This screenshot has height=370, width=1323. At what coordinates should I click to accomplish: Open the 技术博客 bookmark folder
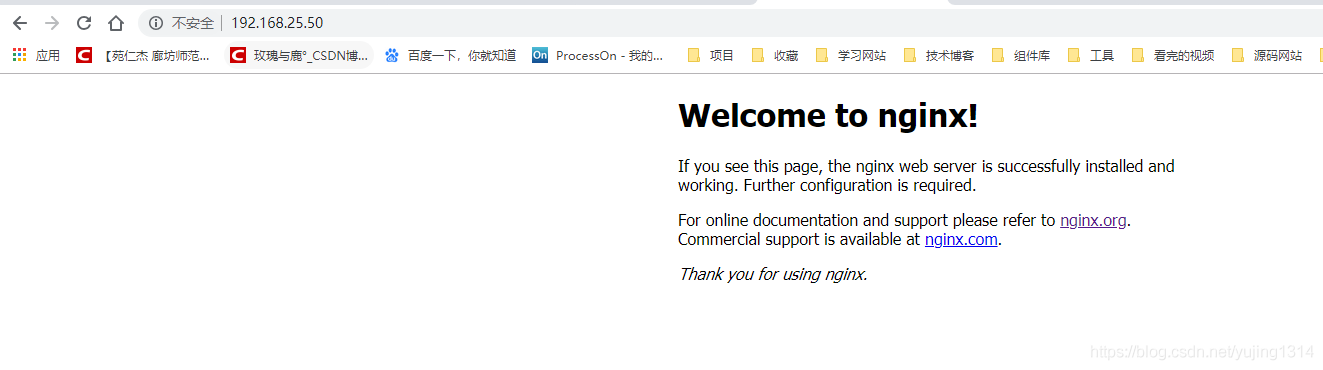tap(939, 56)
